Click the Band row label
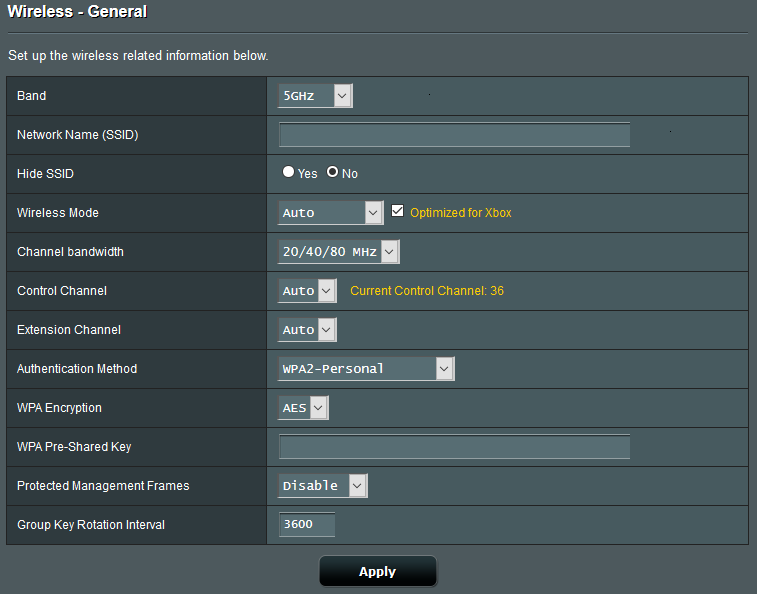The width and height of the screenshot is (757, 594). pos(31,96)
